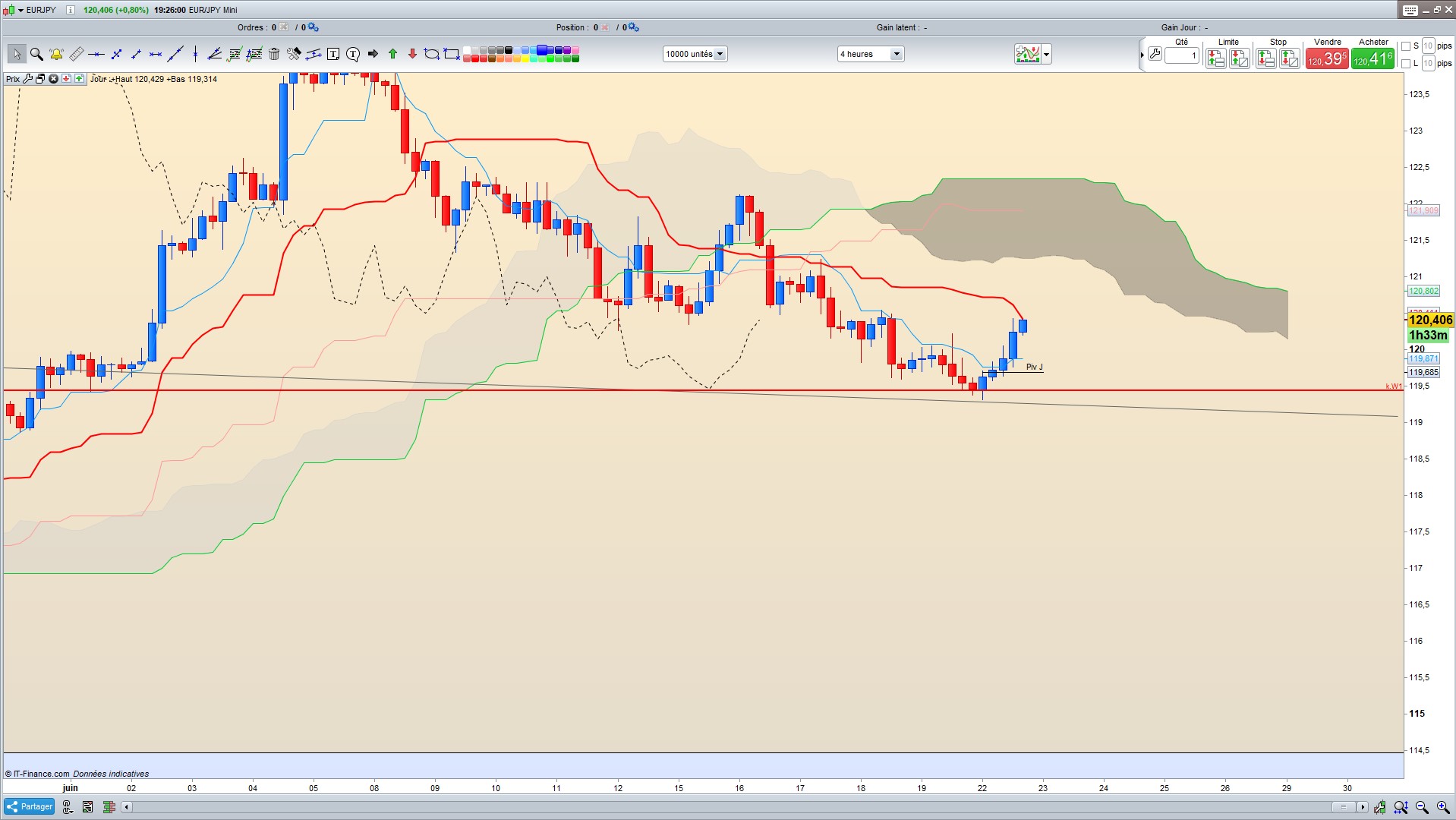This screenshot has height=820, width=1456.
Task: Click the Partager share button
Action: coord(29,806)
